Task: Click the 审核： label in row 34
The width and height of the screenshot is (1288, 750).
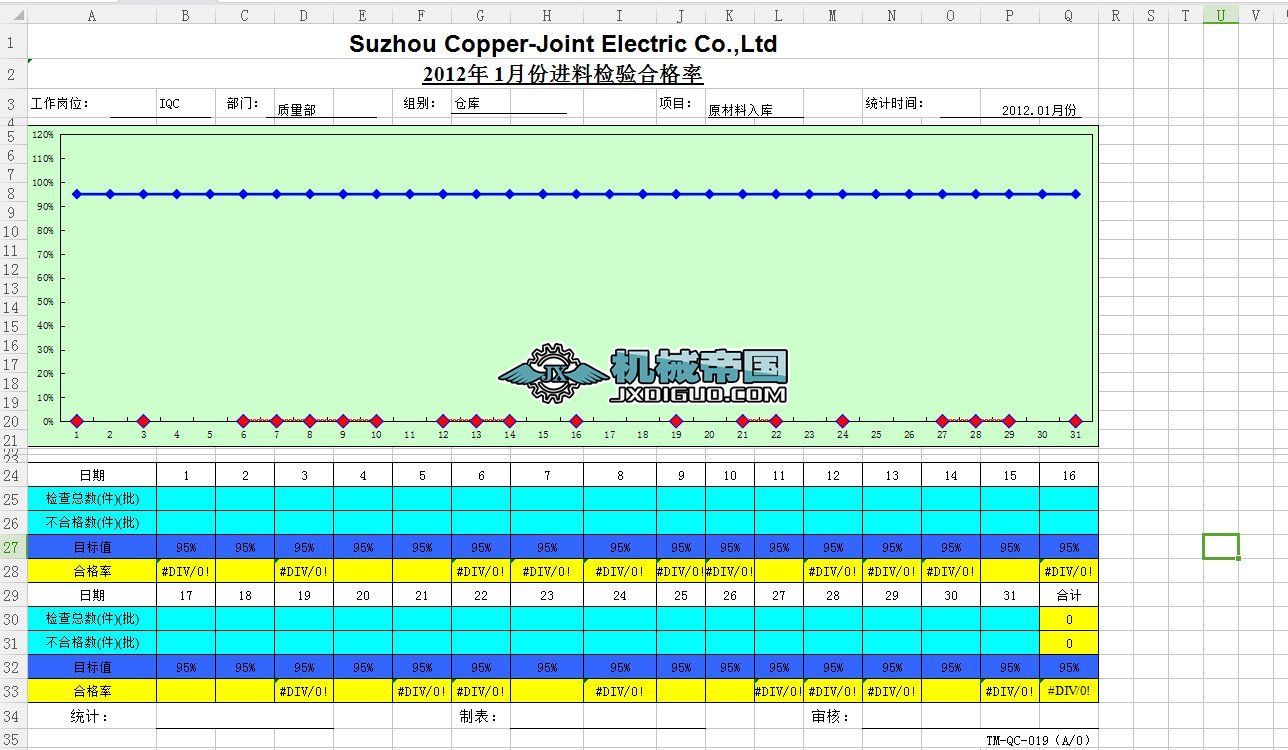Action: (830, 716)
